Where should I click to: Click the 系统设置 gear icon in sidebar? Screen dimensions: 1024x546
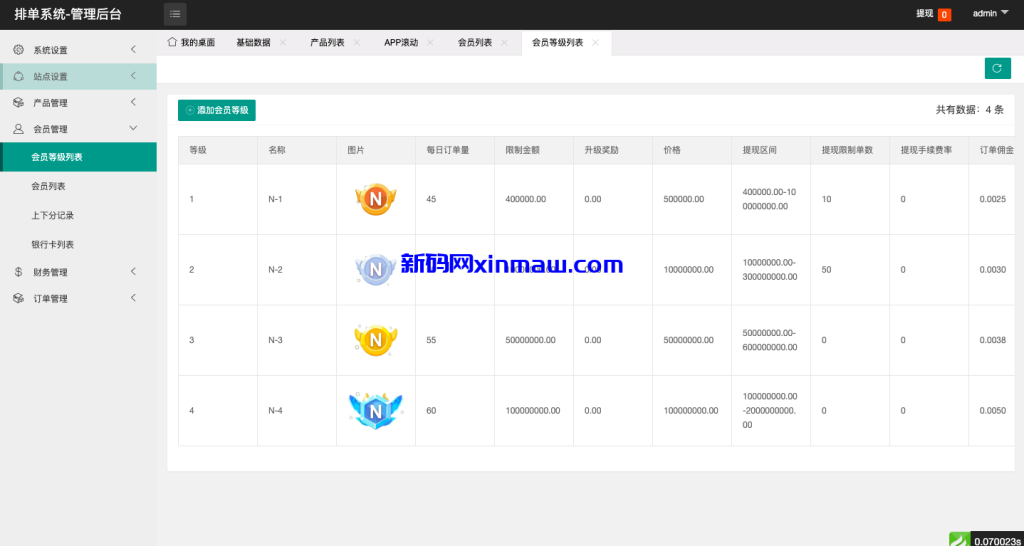click(18, 50)
